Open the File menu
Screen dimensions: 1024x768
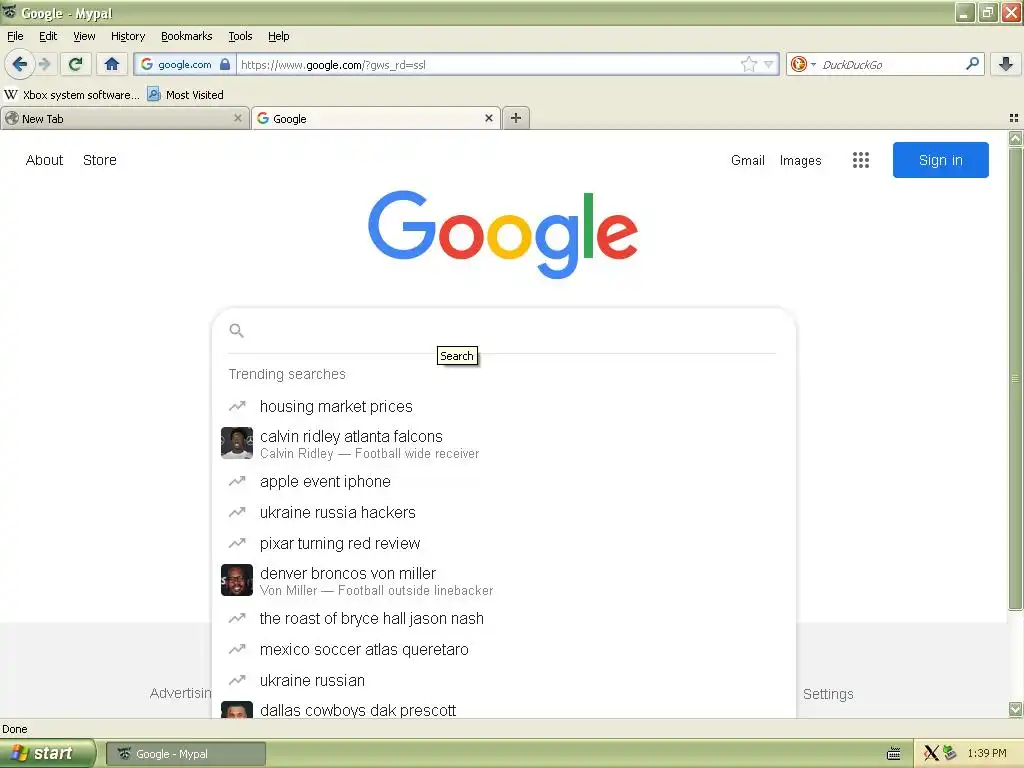tap(15, 36)
